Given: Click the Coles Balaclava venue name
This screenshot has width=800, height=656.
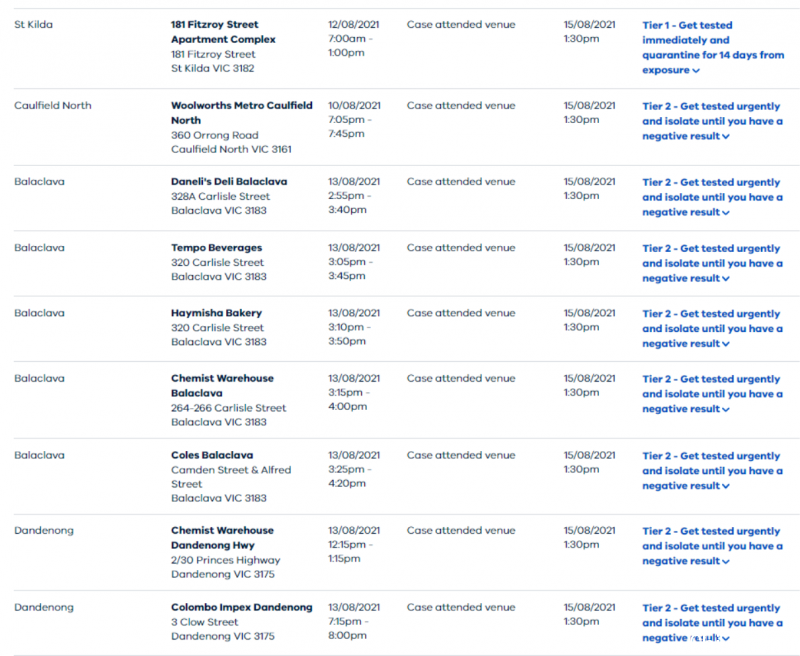Looking at the screenshot, I should (211, 455).
